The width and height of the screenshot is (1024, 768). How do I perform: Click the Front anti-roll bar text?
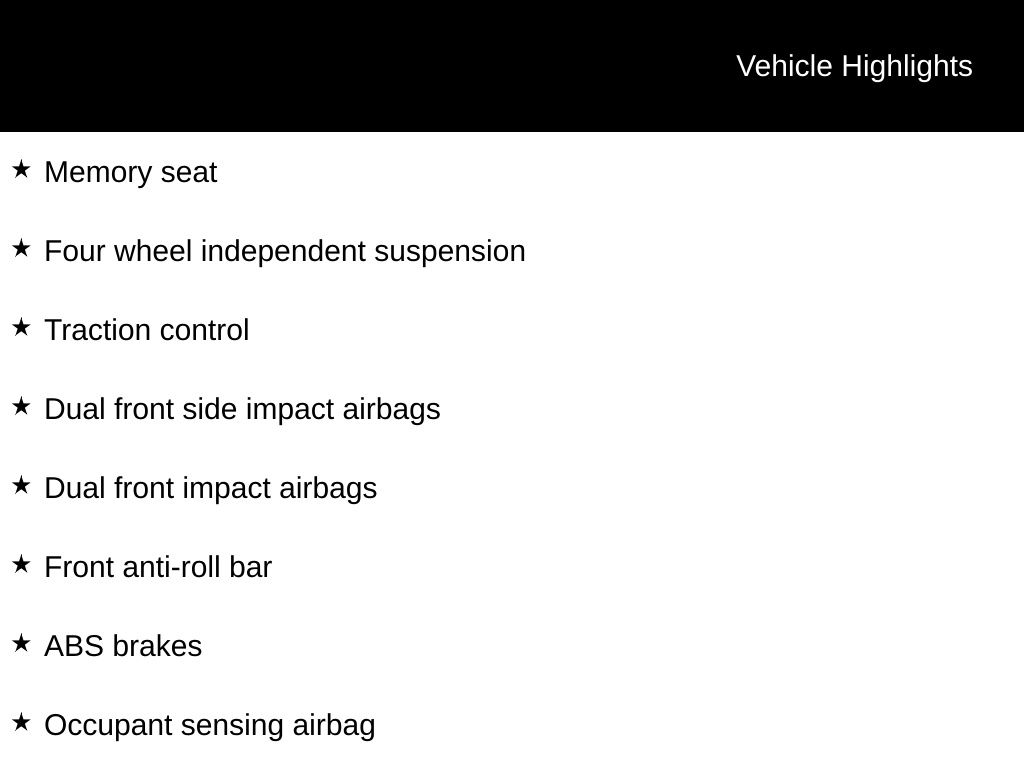click(x=158, y=567)
